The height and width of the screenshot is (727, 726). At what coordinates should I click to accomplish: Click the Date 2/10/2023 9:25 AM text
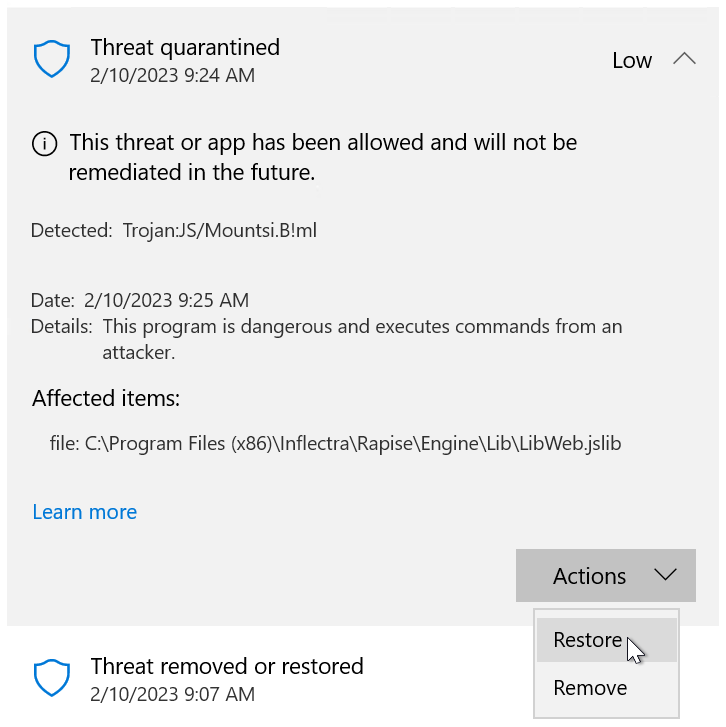tap(140, 300)
